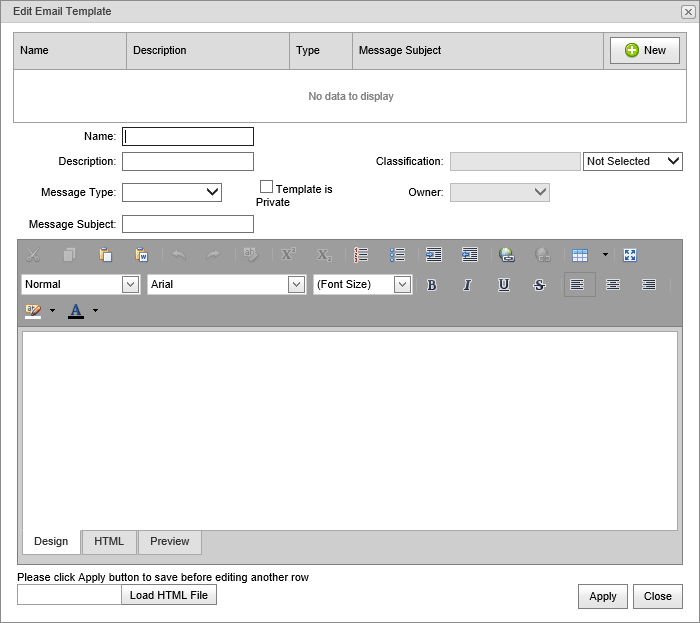Viewport: 700px width, 623px height.
Task: Open the Insert Link dialog icon
Action: 506,255
